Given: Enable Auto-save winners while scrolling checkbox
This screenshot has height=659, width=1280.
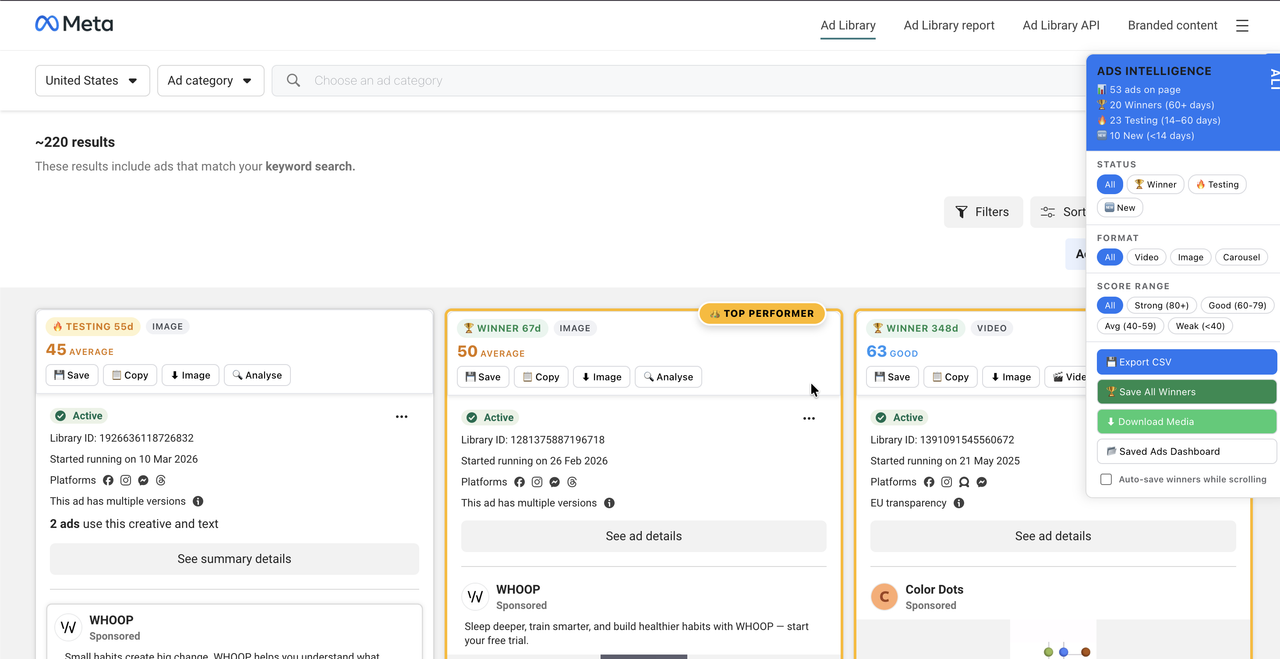Looking at the screenshot, I should coord(1106,479).
